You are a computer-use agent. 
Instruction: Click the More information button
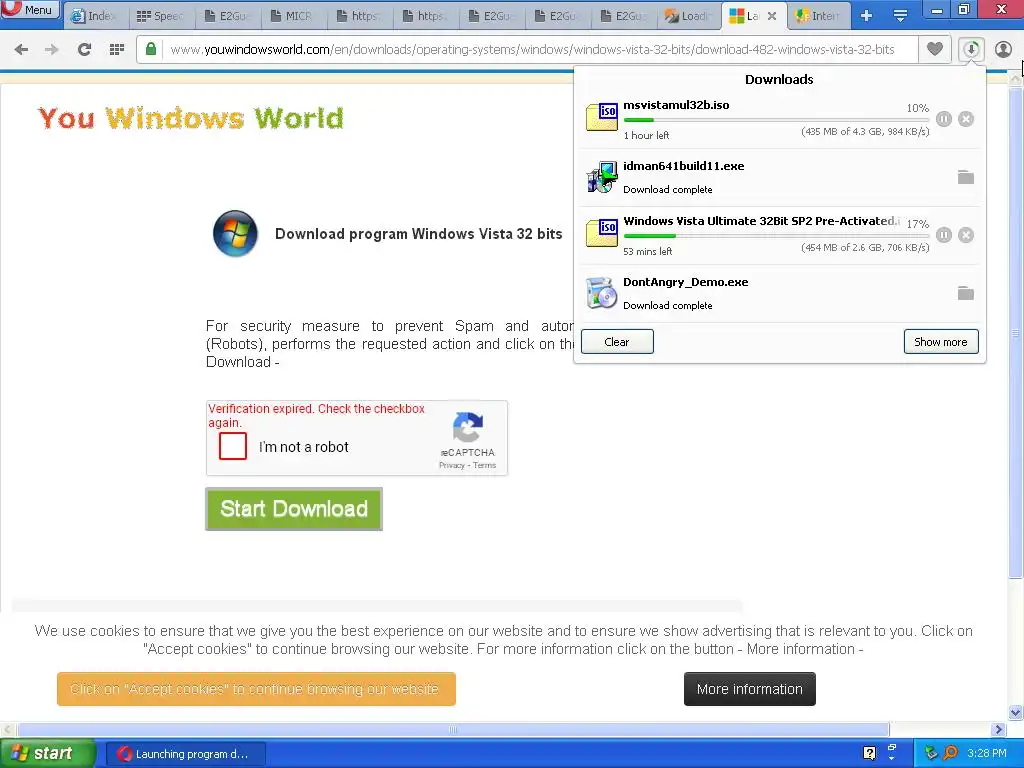tap(750, 689)
